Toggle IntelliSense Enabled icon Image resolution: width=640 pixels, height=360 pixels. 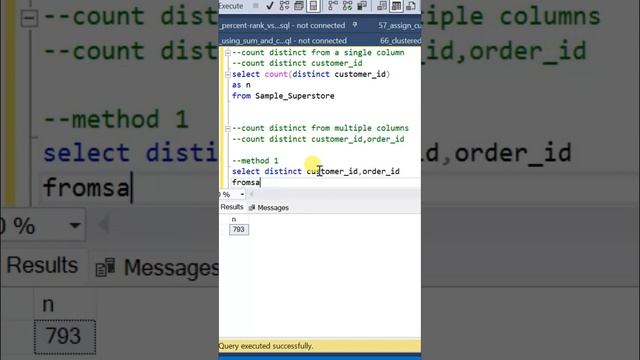[x=313, y=6]
